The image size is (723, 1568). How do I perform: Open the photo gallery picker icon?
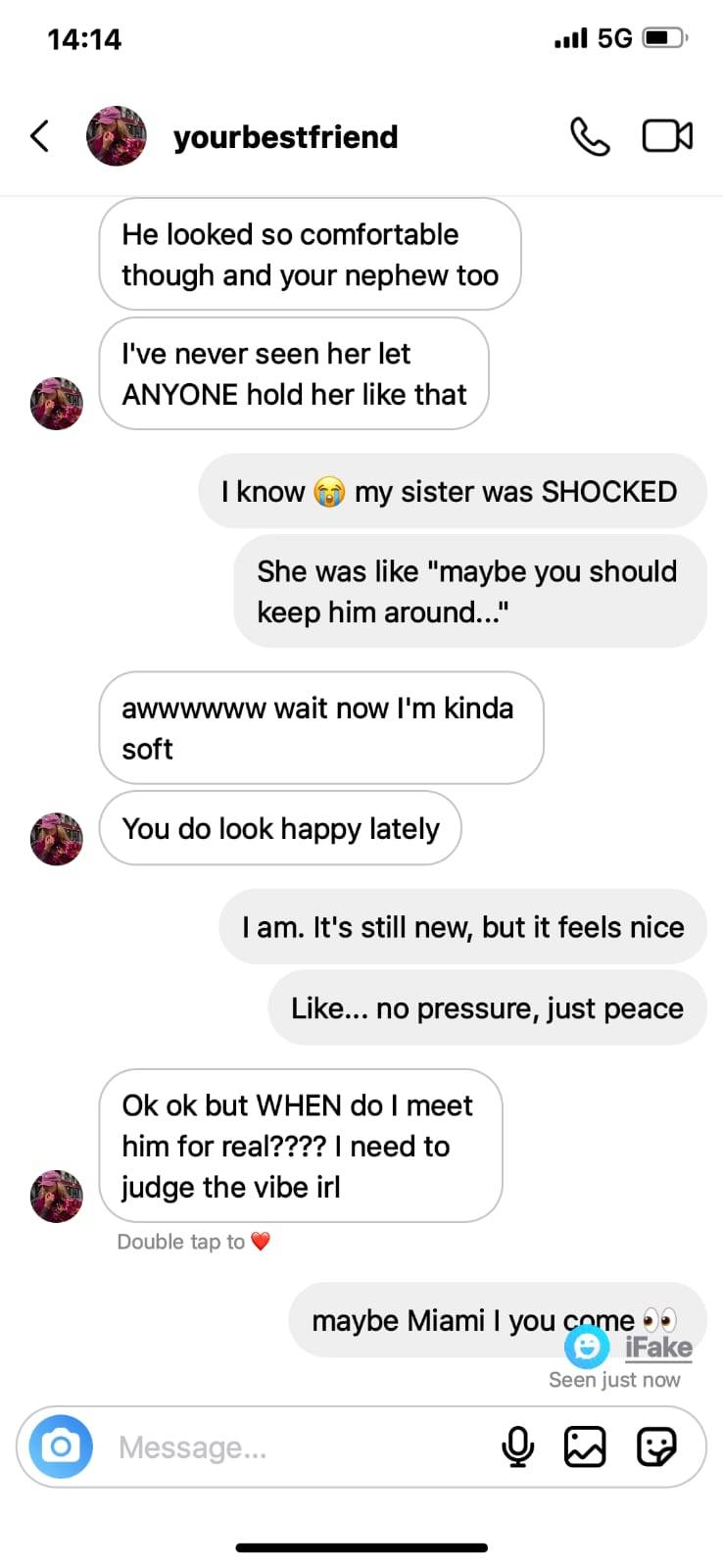(585, 1446)
